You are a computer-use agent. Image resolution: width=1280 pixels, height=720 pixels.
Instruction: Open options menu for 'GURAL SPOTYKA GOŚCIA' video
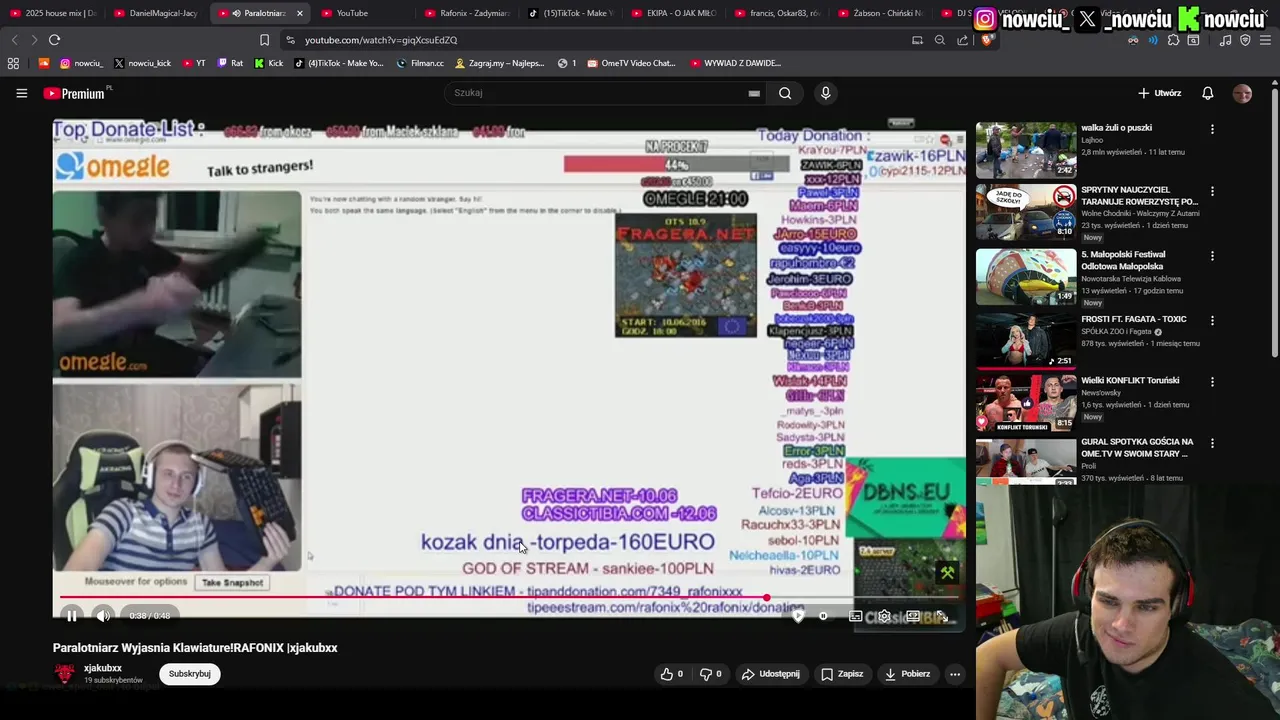(1212, 443)
